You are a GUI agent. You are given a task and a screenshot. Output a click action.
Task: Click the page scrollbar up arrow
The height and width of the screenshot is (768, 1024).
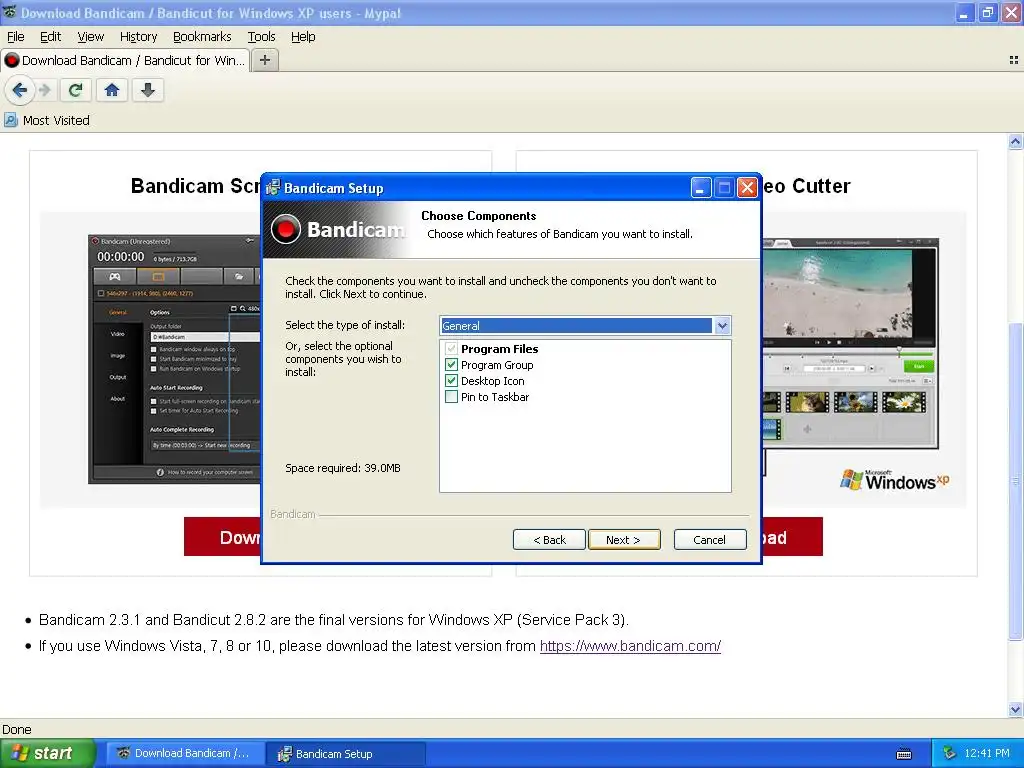click(1016, 141)
